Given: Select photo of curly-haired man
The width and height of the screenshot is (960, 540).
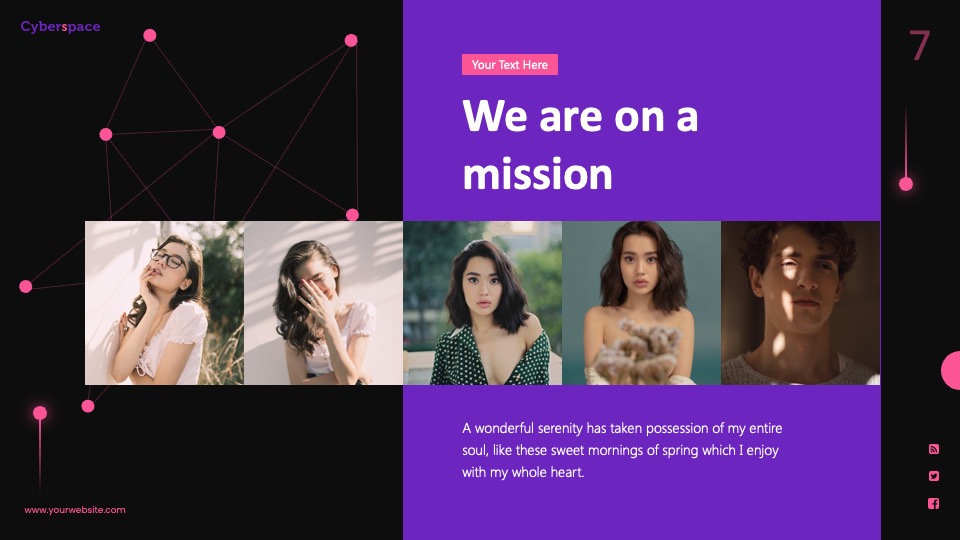Looking at the screenshot, I should click(x=800, y=302).
